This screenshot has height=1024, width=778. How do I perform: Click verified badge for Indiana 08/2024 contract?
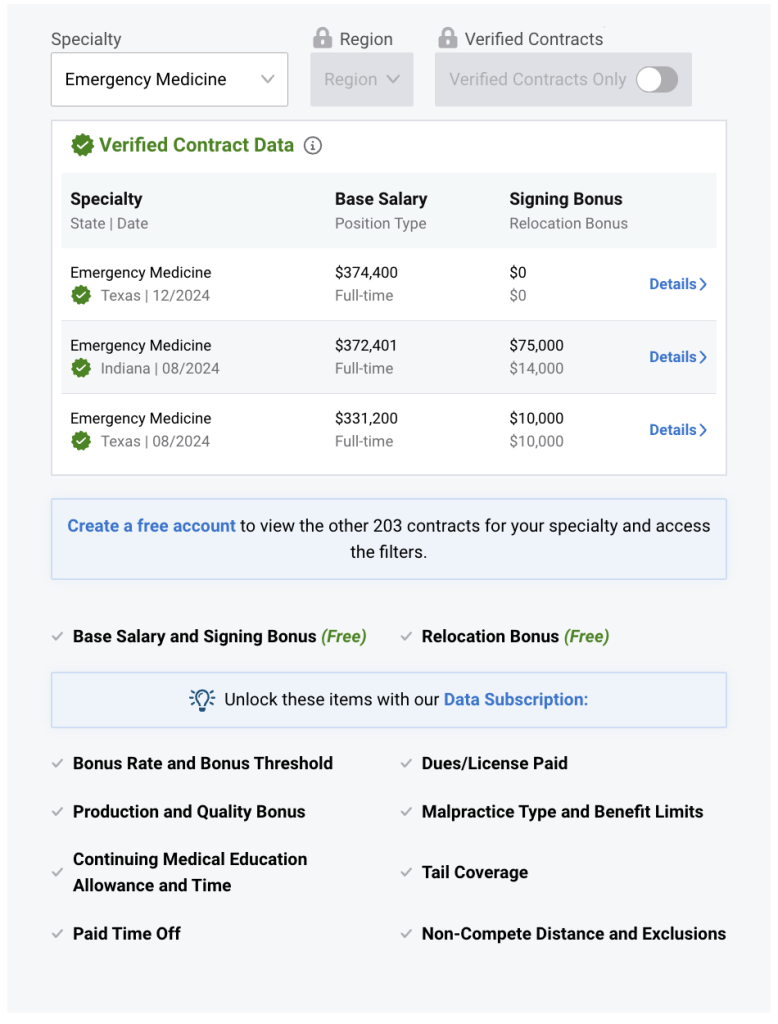[81, 368]
